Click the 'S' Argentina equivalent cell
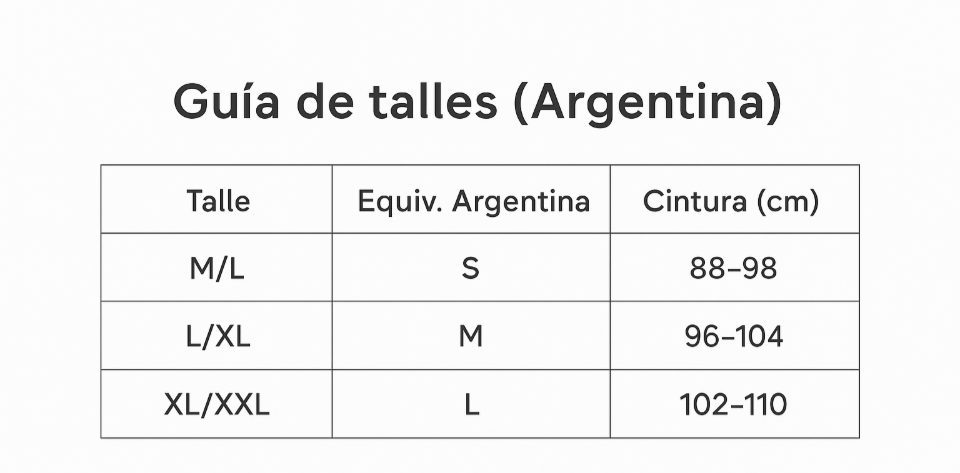The width and height of the screenshot is (960, 473). 470,268
